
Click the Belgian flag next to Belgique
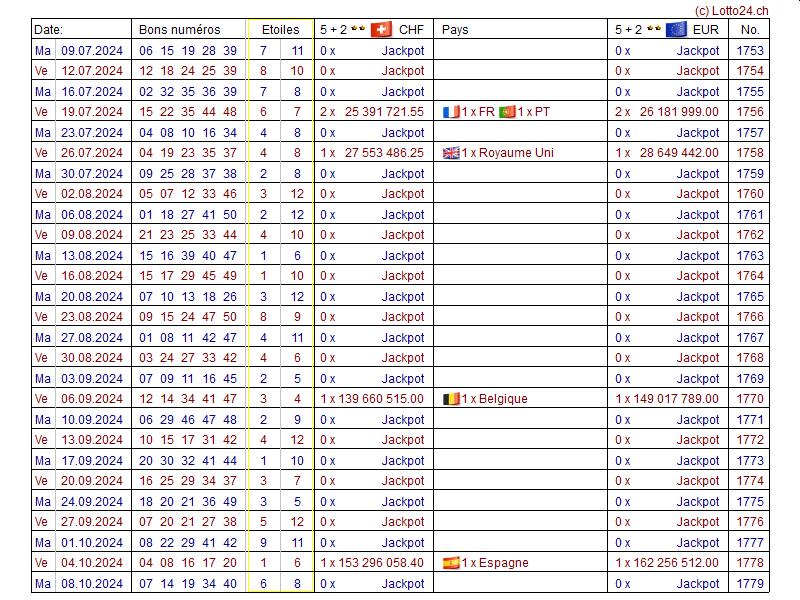451,399
